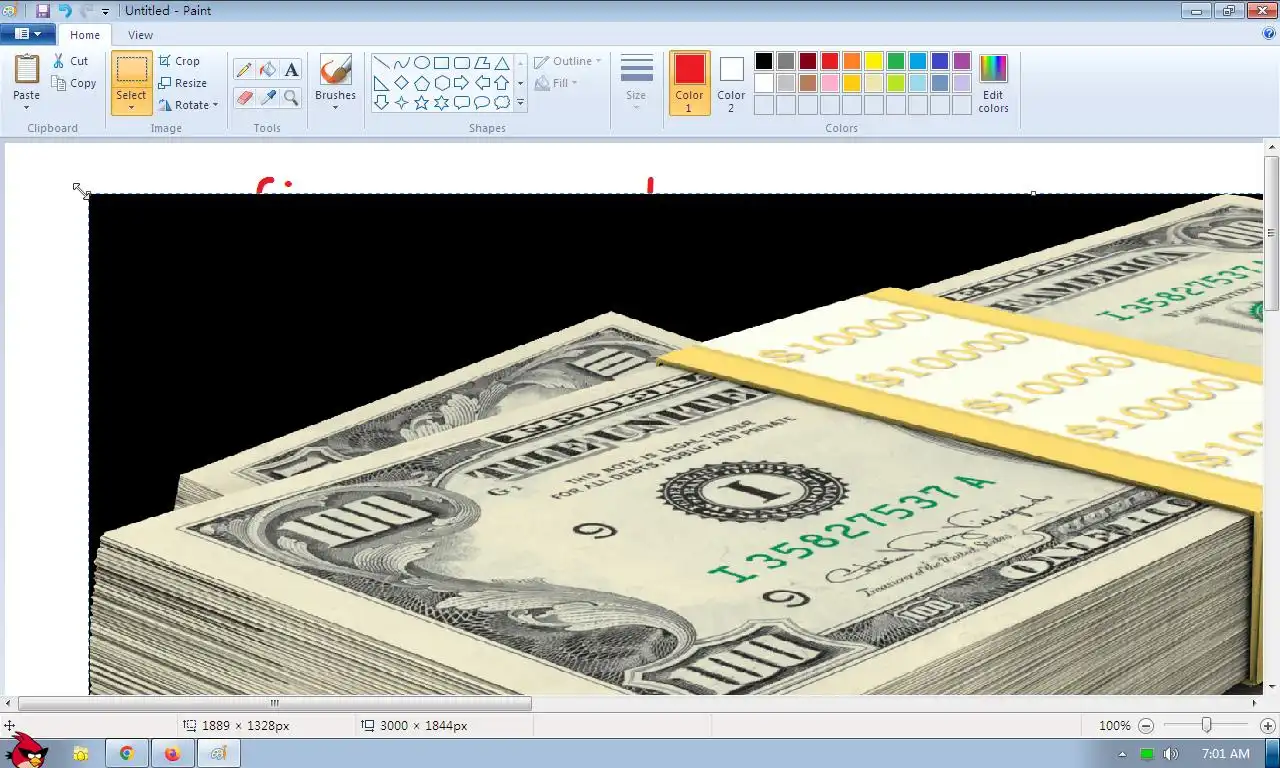
Task: Open the Edit colors dialog
Action: [993, 83]
